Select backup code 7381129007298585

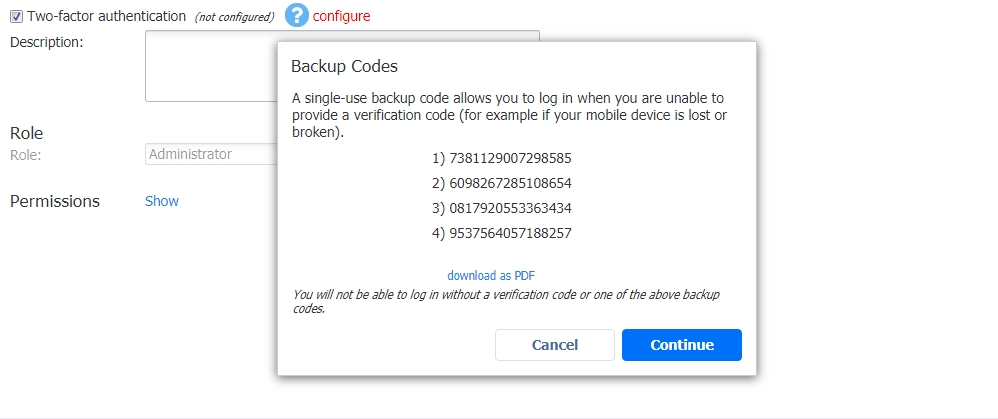pos(510,158)
